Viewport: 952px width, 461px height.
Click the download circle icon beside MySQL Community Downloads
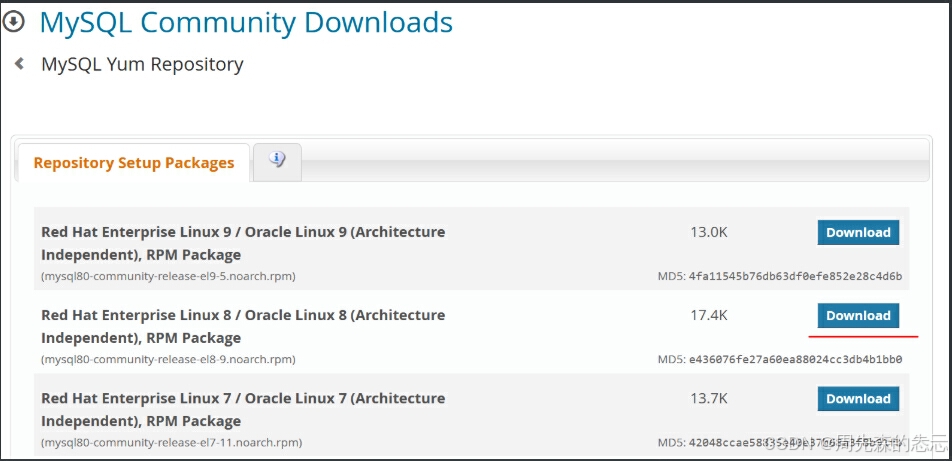[14, 22]
